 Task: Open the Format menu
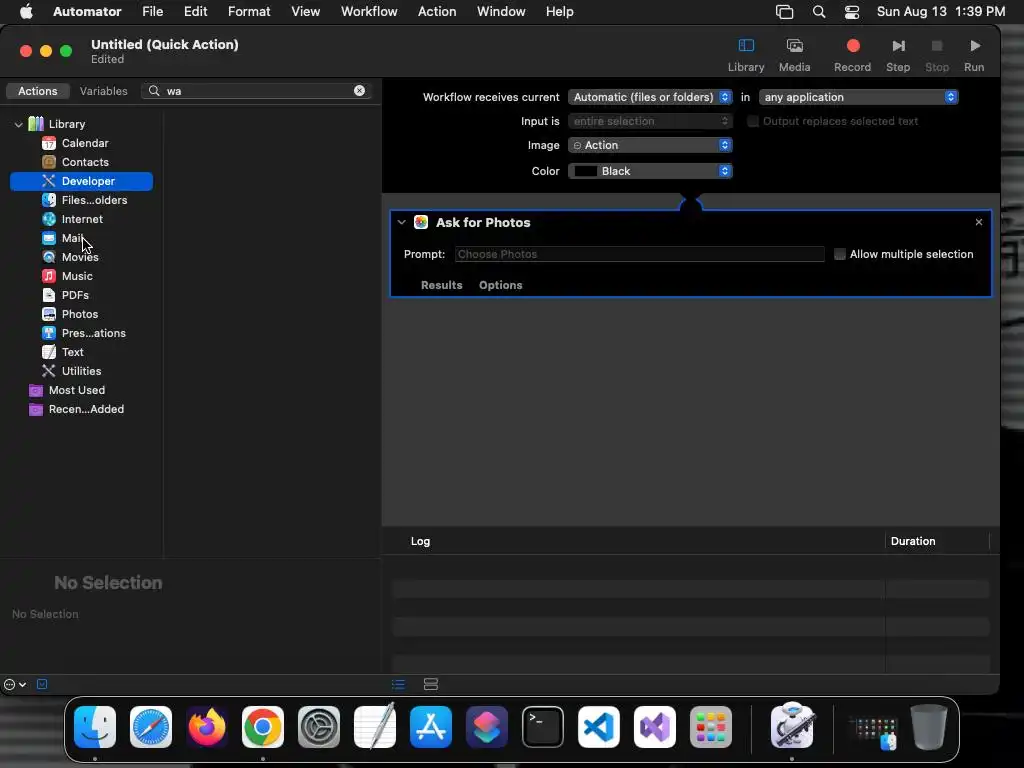(249, 12)
